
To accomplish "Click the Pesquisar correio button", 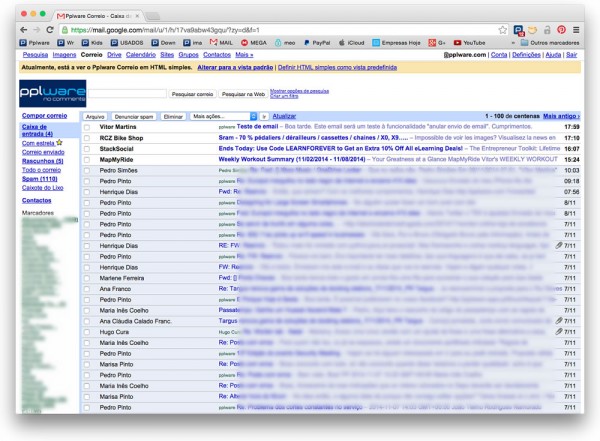I will click(x=192, y=94).
